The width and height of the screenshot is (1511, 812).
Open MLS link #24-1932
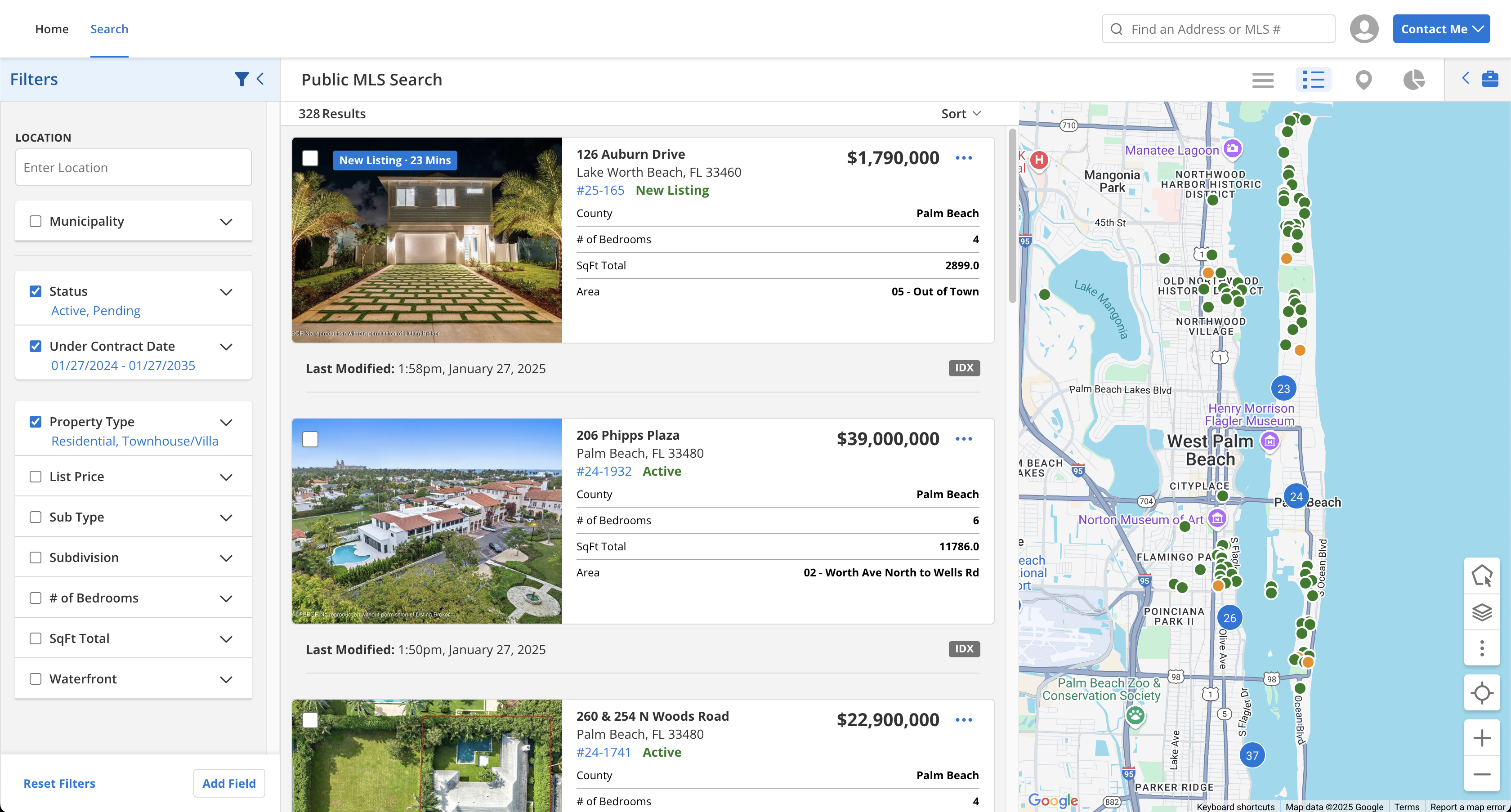coord(604,471)
